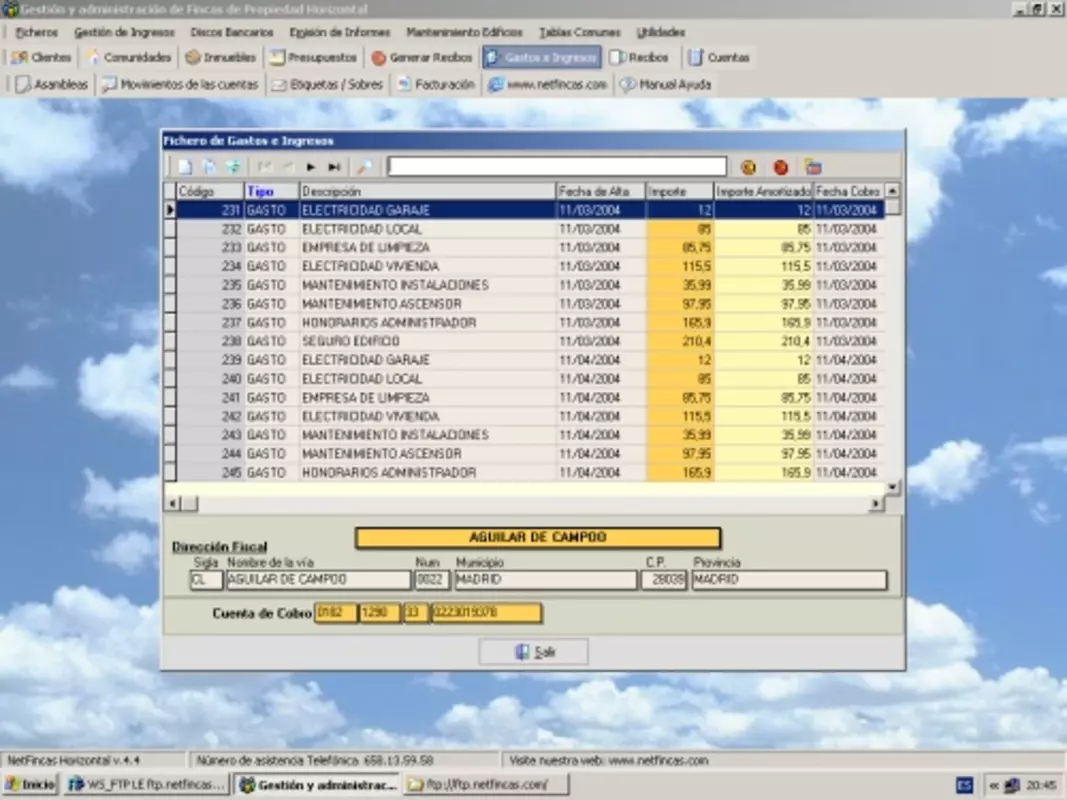Open the Emisión de Informes menu
The height and width of the screenshot is (800, 1067).
[340, 32]
